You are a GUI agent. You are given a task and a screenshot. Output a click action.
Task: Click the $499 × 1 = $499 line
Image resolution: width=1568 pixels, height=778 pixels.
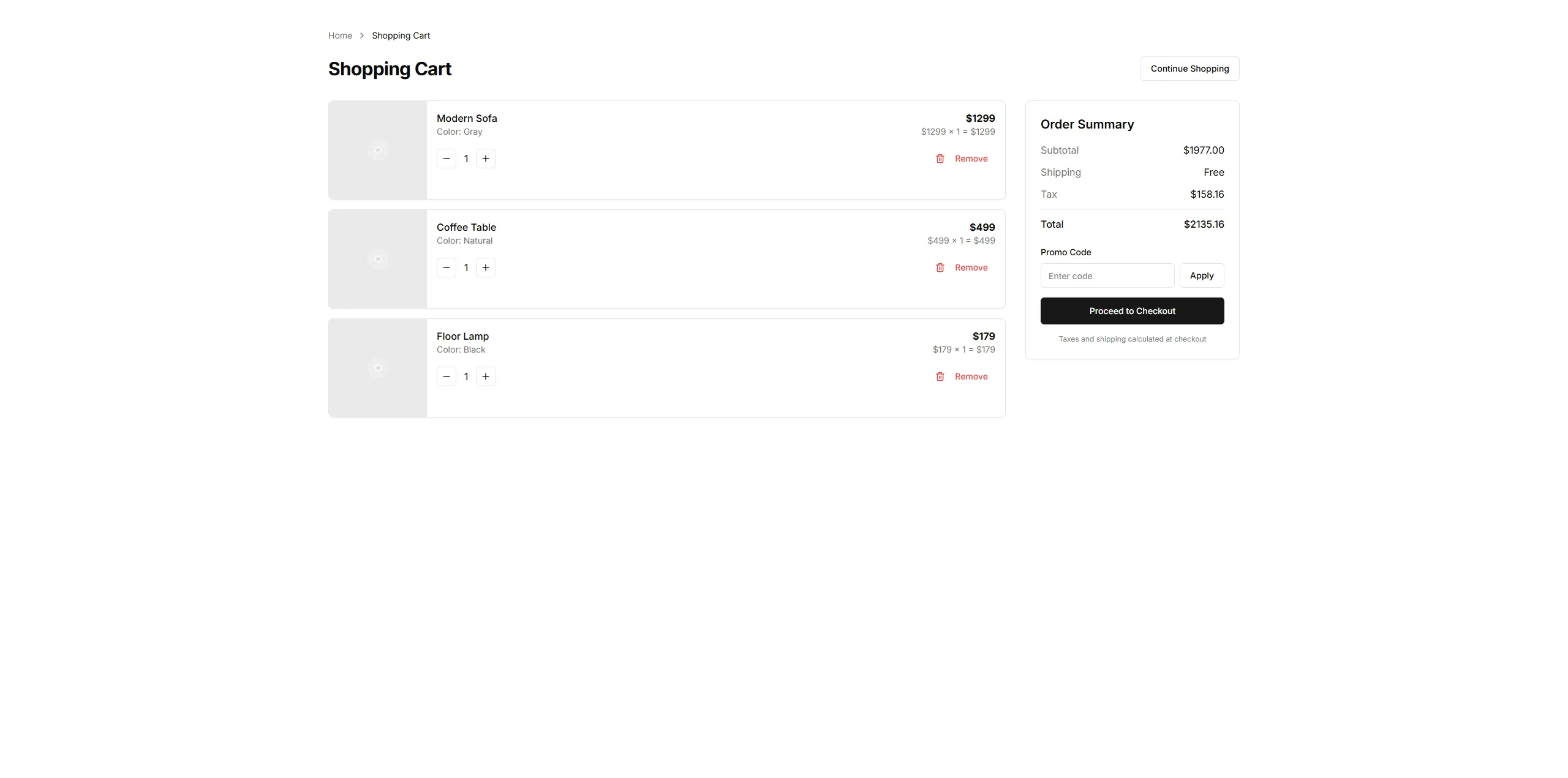[x=961, y=241]
